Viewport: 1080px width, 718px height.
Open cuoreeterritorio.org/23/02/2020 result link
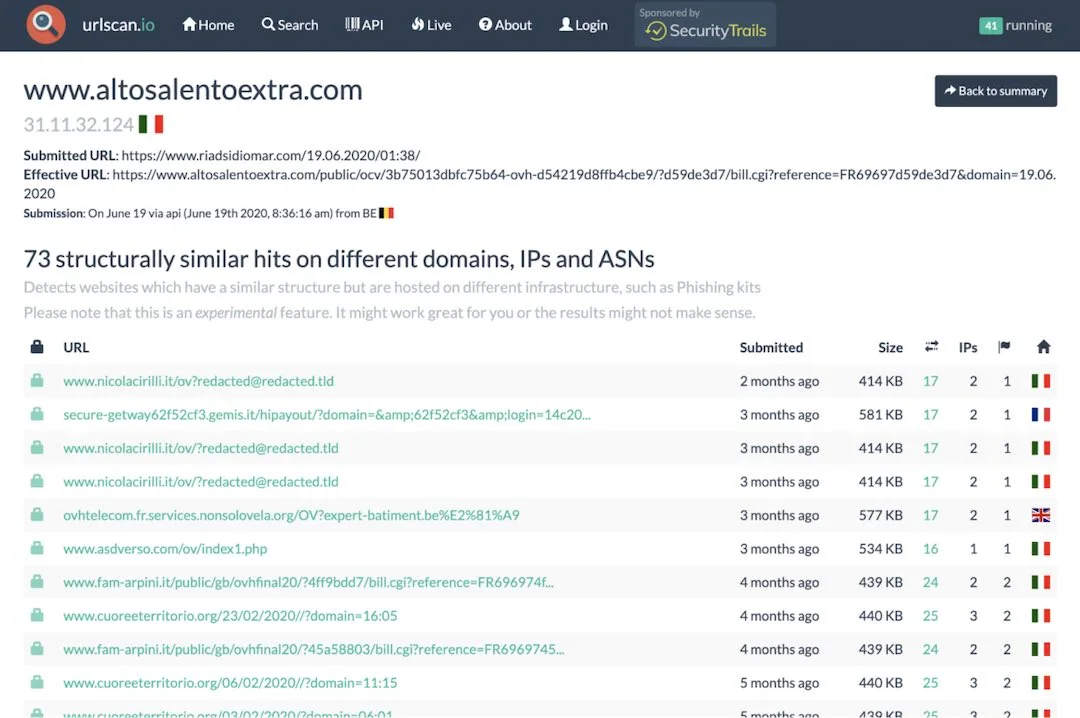pos(230,616)
